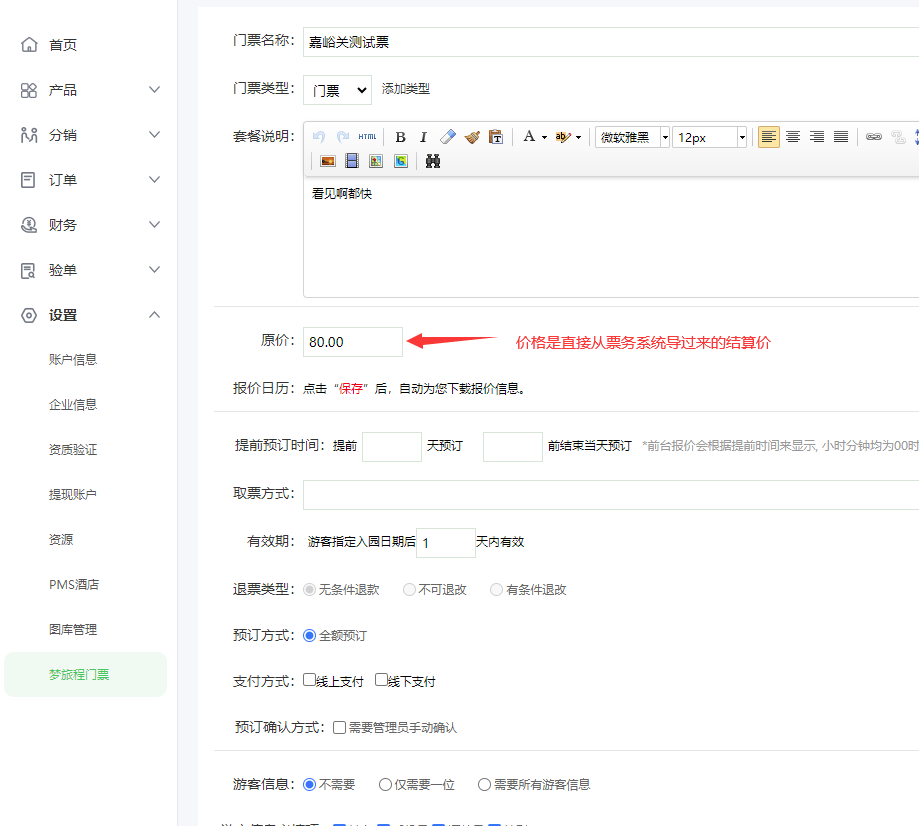Viewport: 919px width, 826px height.
Task: Open the 门票 ticket type dropdown
Action: pos(337,90)
